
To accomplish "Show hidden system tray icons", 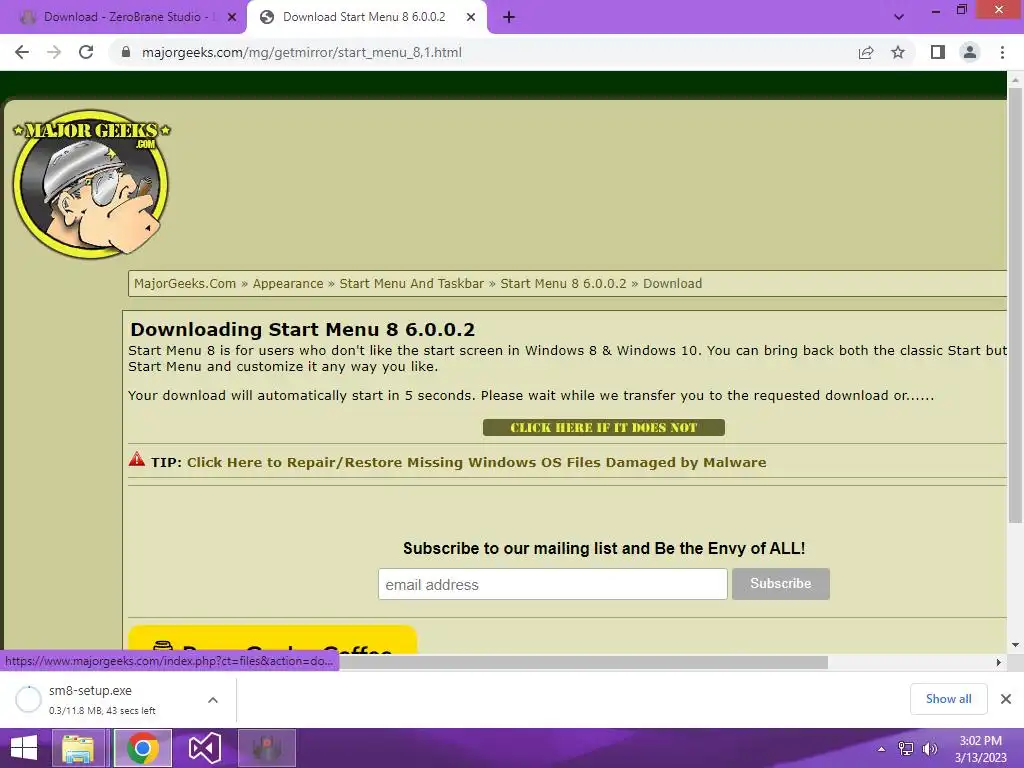I will 881,749.
